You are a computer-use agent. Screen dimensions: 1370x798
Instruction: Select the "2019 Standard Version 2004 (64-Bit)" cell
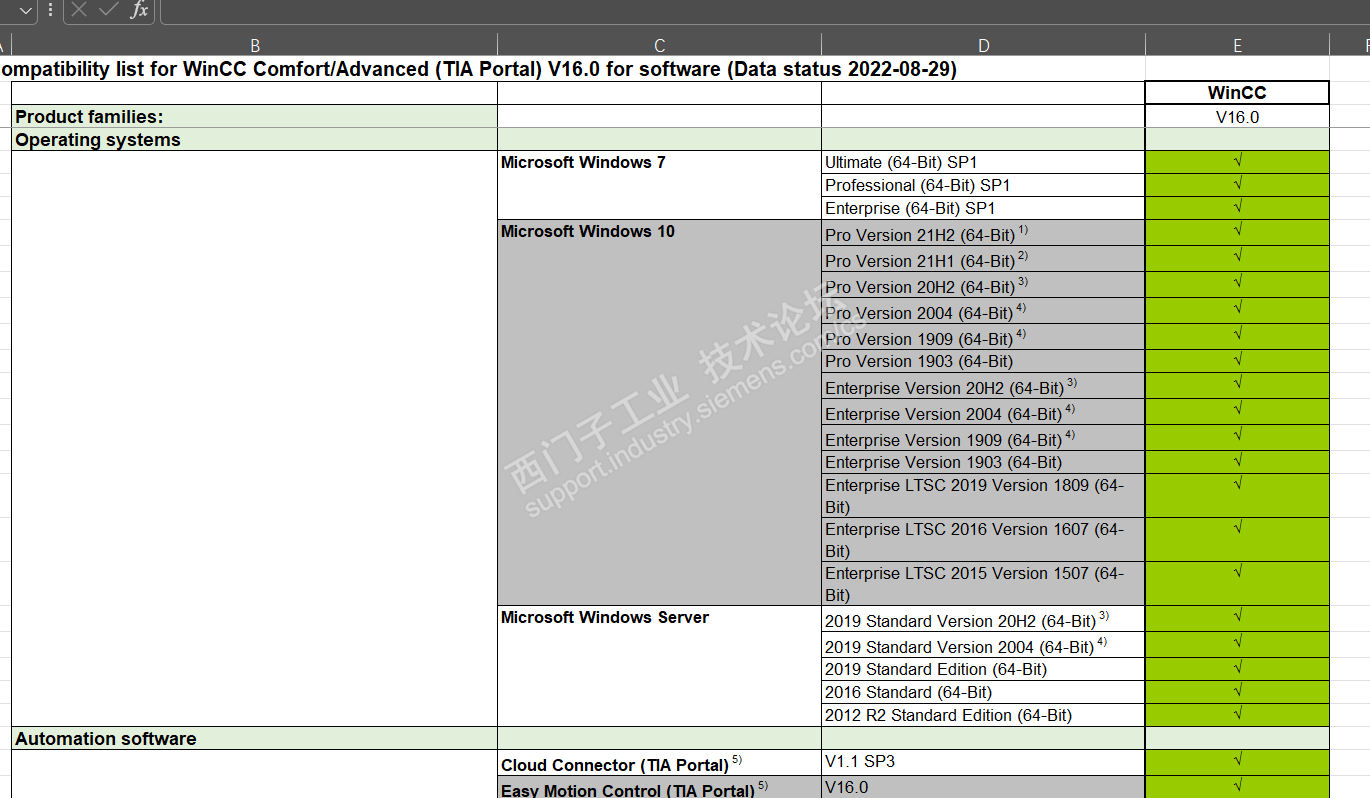click(983, 645)
